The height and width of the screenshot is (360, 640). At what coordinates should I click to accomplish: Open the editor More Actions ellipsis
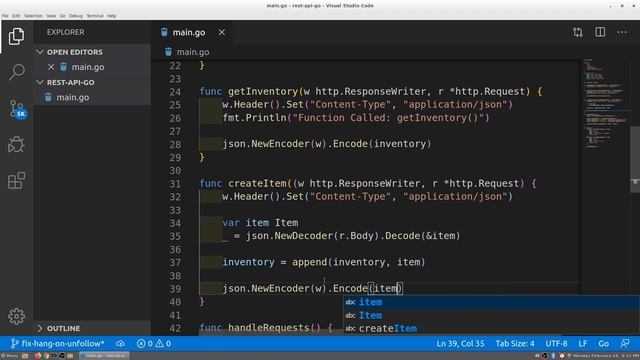coord(622,32)
